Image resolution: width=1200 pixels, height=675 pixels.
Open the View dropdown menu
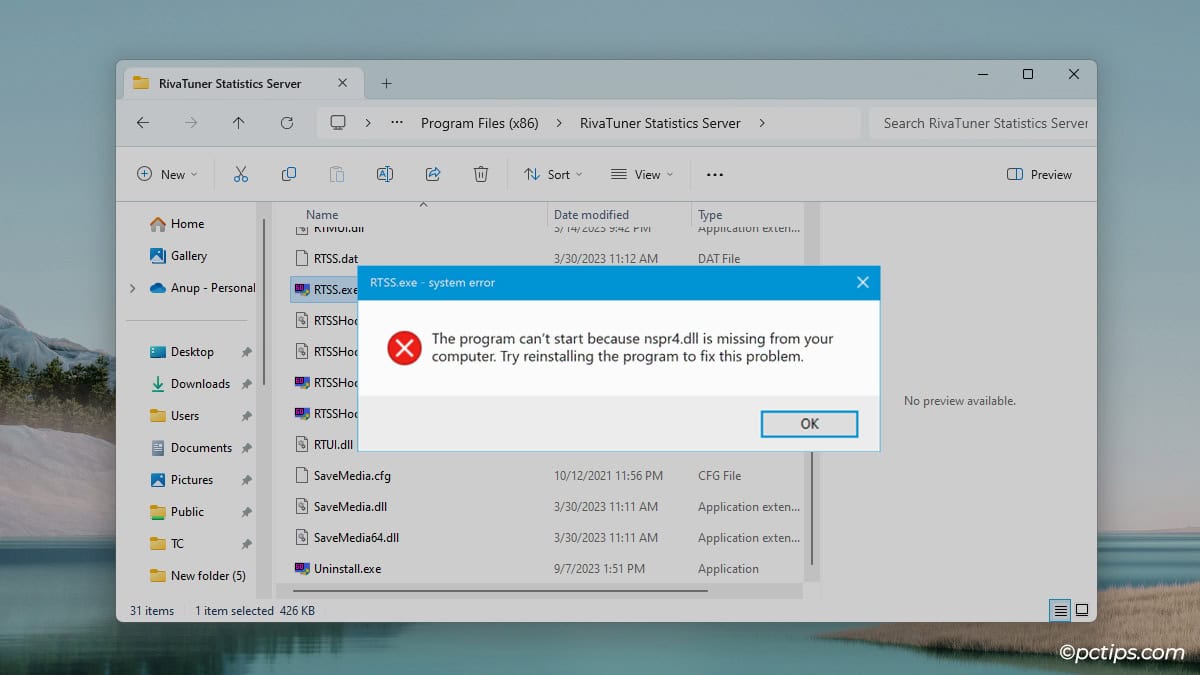641,174
